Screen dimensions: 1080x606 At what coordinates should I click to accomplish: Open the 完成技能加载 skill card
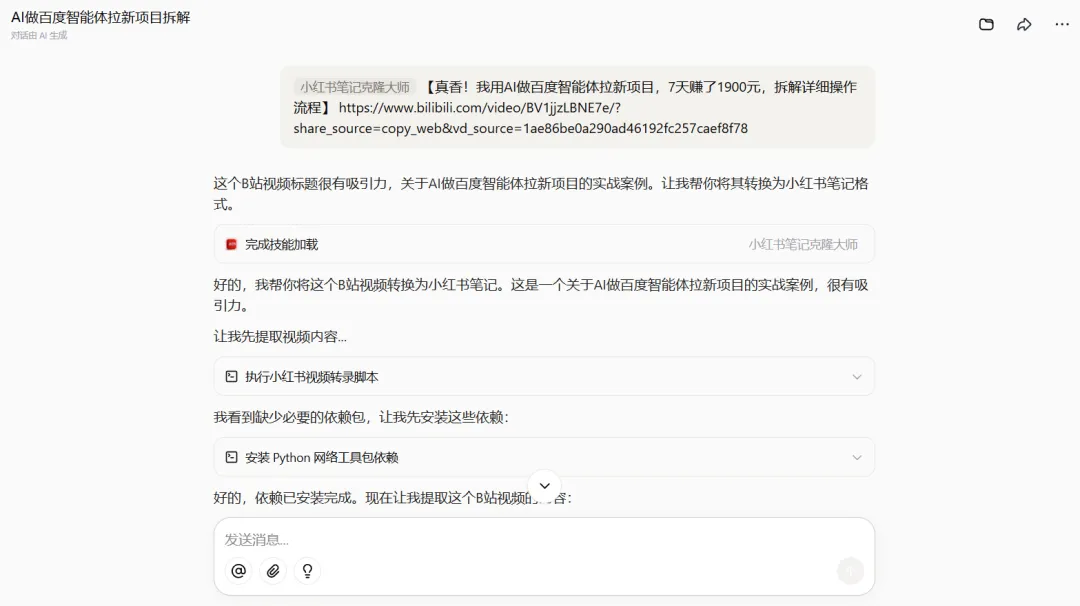(544, 244)
